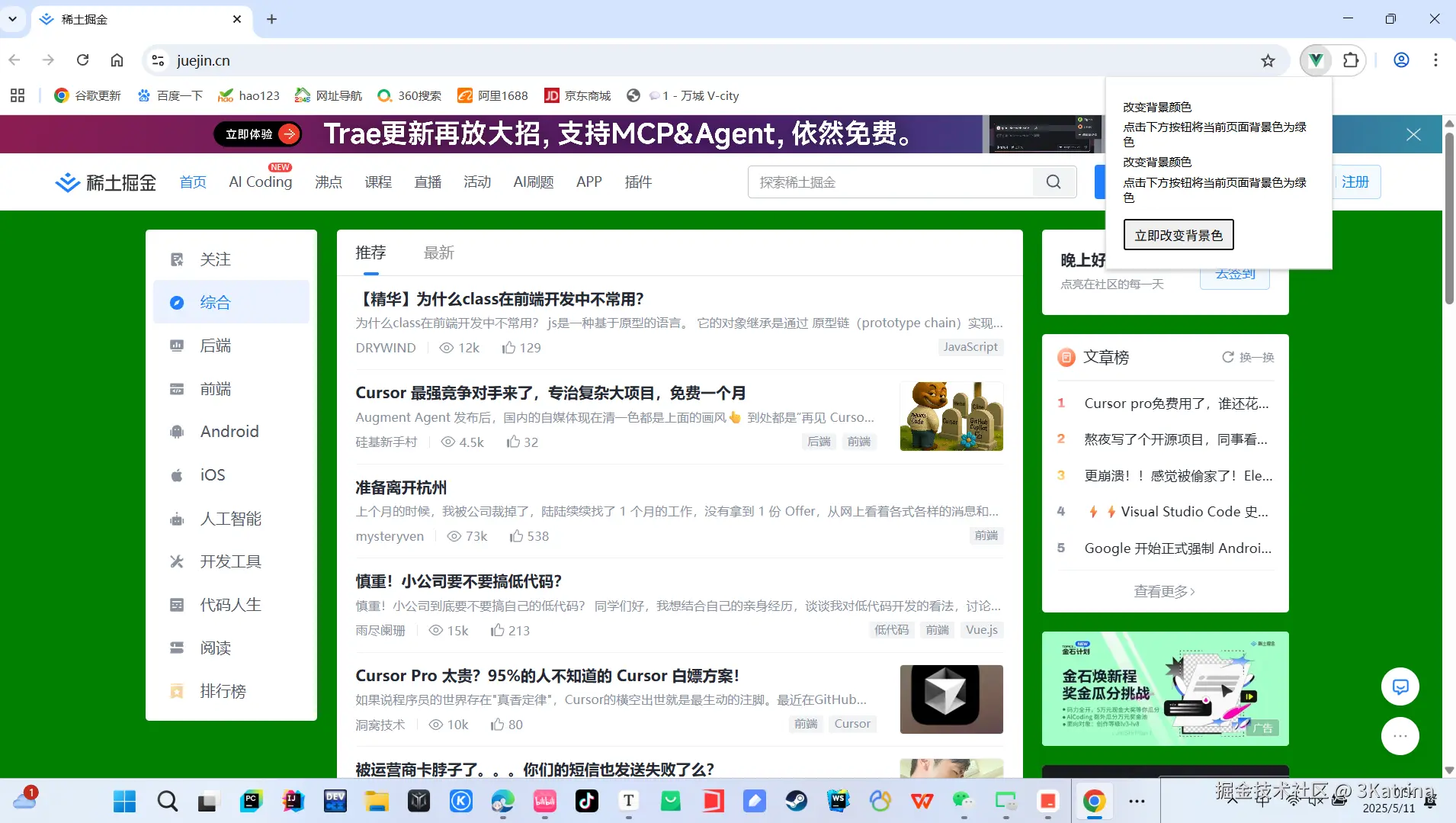Launch TikTok from the taskbar
This screenshot has width=1456, height=823.
pos(586,801)
